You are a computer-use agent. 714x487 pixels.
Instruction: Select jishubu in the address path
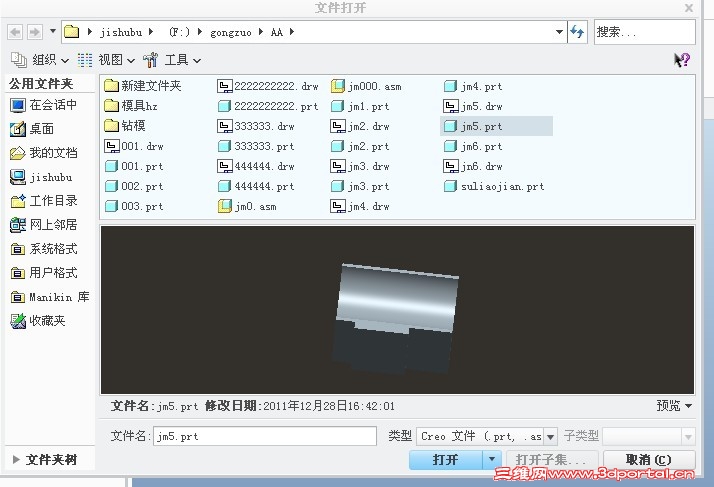[x=121, y=32]
